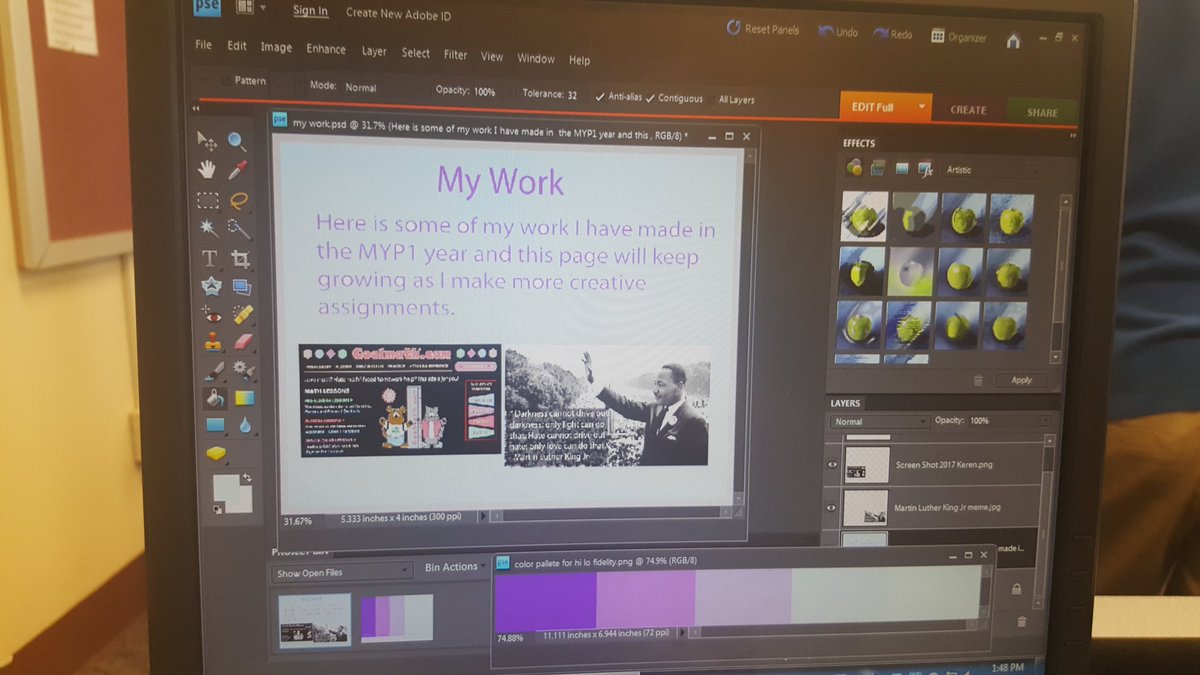Select the Crop tool
The height and width of the screenshot is (675, 1200).
(240, 259)
